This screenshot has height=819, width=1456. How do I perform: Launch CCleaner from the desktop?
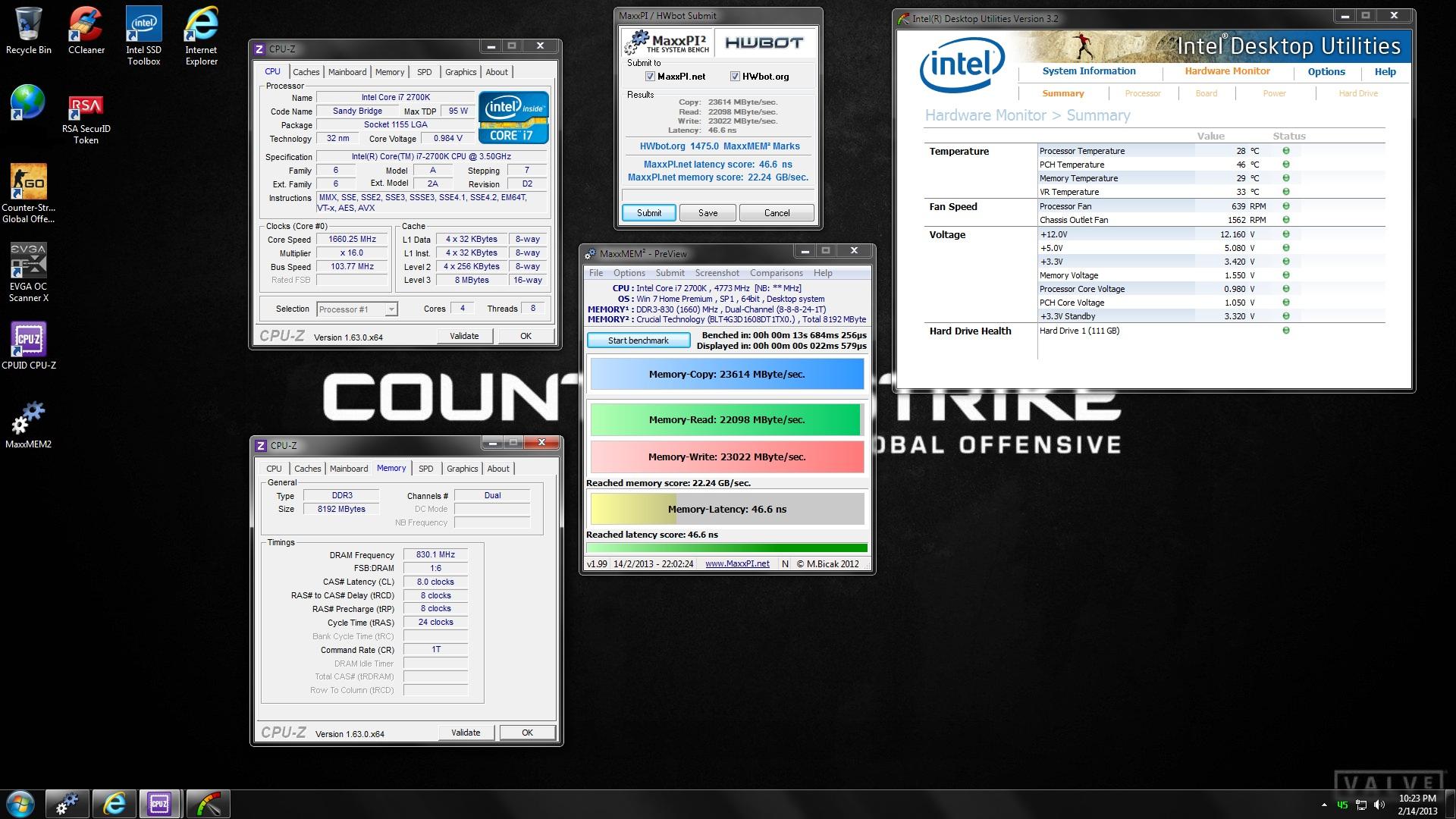[x=86, y=30]
